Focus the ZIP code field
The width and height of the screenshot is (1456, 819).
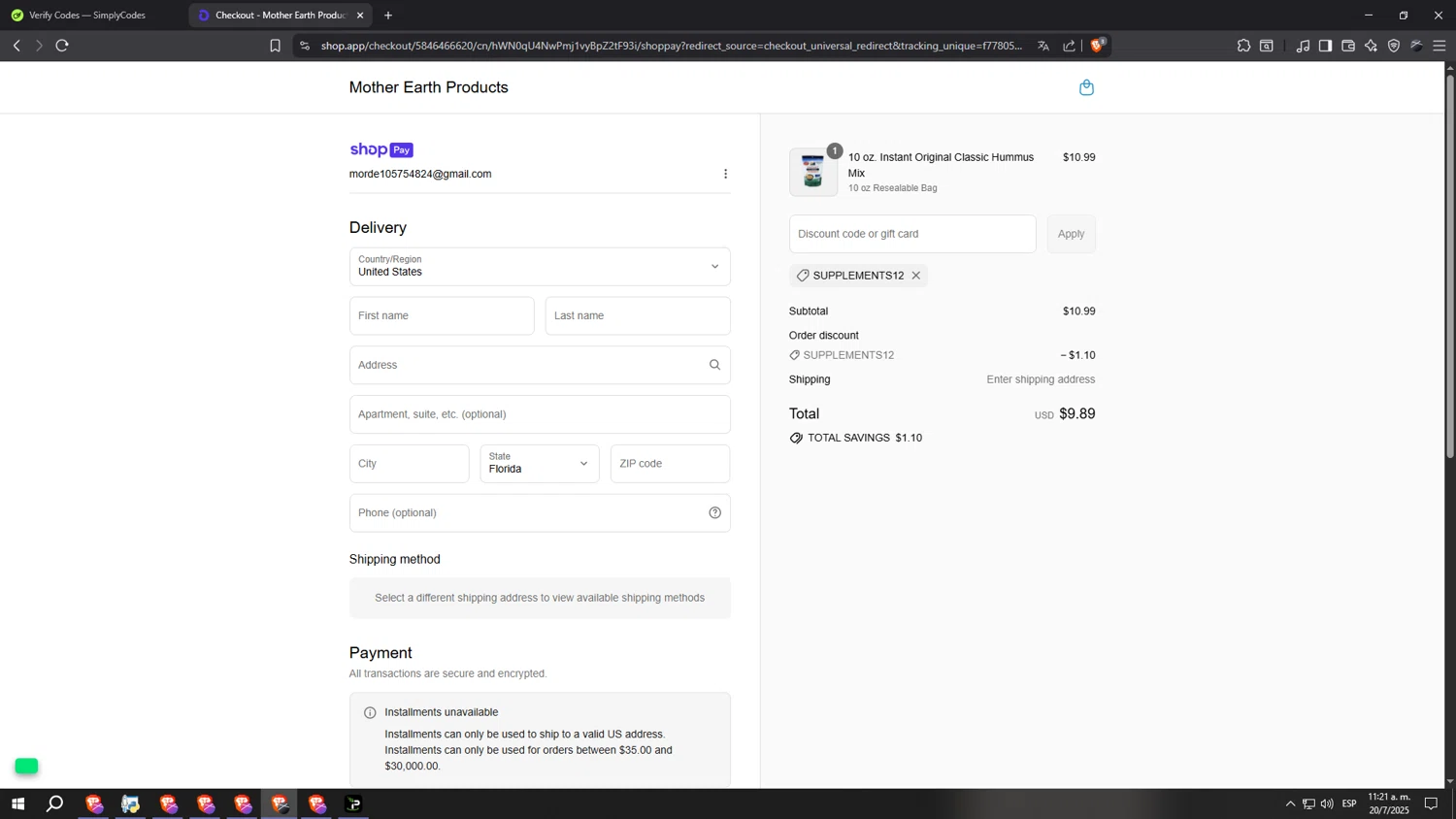pos(670,463)
